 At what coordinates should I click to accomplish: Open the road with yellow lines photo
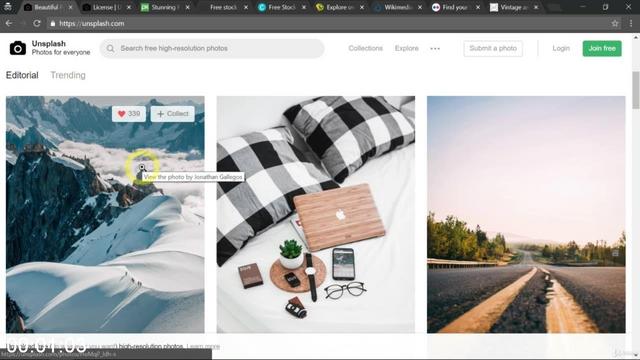[x=526, y=214]
